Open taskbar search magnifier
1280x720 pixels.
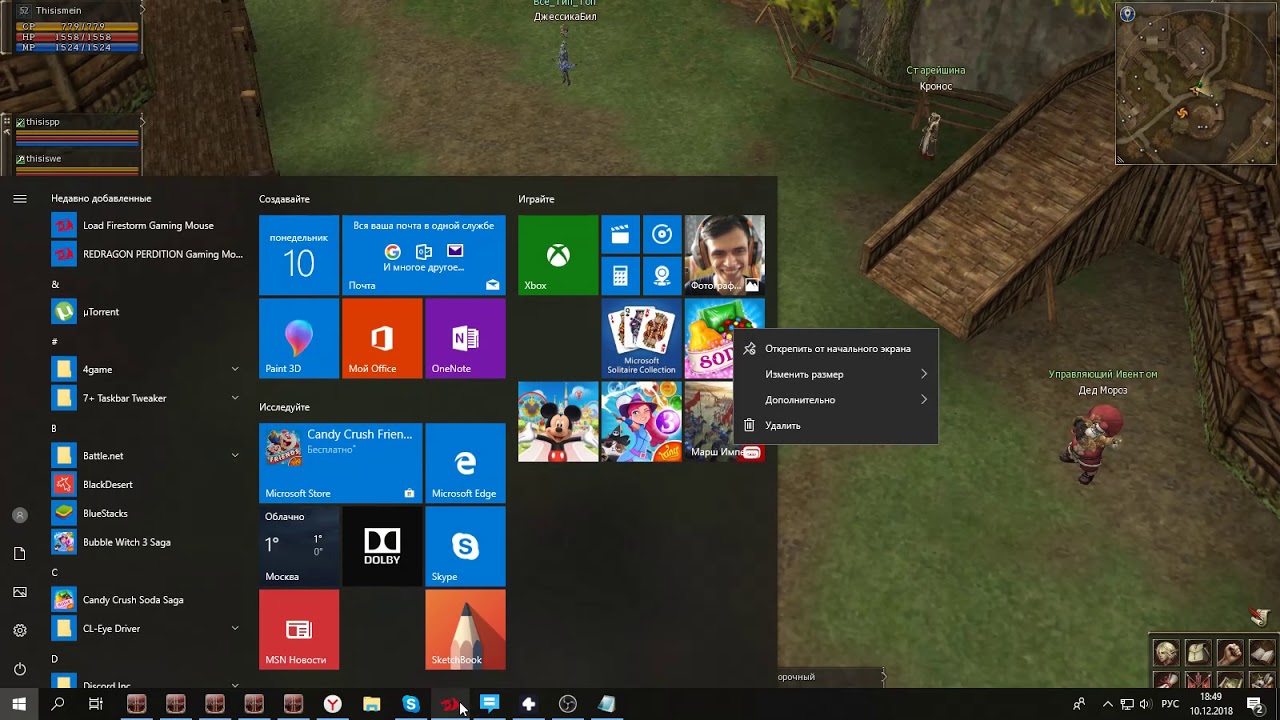pos(58,704)
